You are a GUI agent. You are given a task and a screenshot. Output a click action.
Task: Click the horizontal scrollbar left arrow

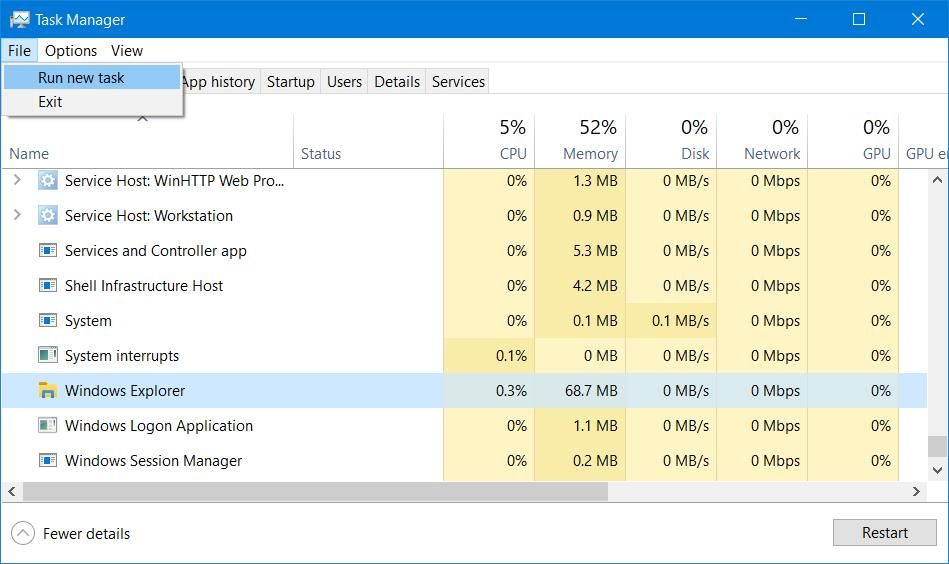click(11, 491)
